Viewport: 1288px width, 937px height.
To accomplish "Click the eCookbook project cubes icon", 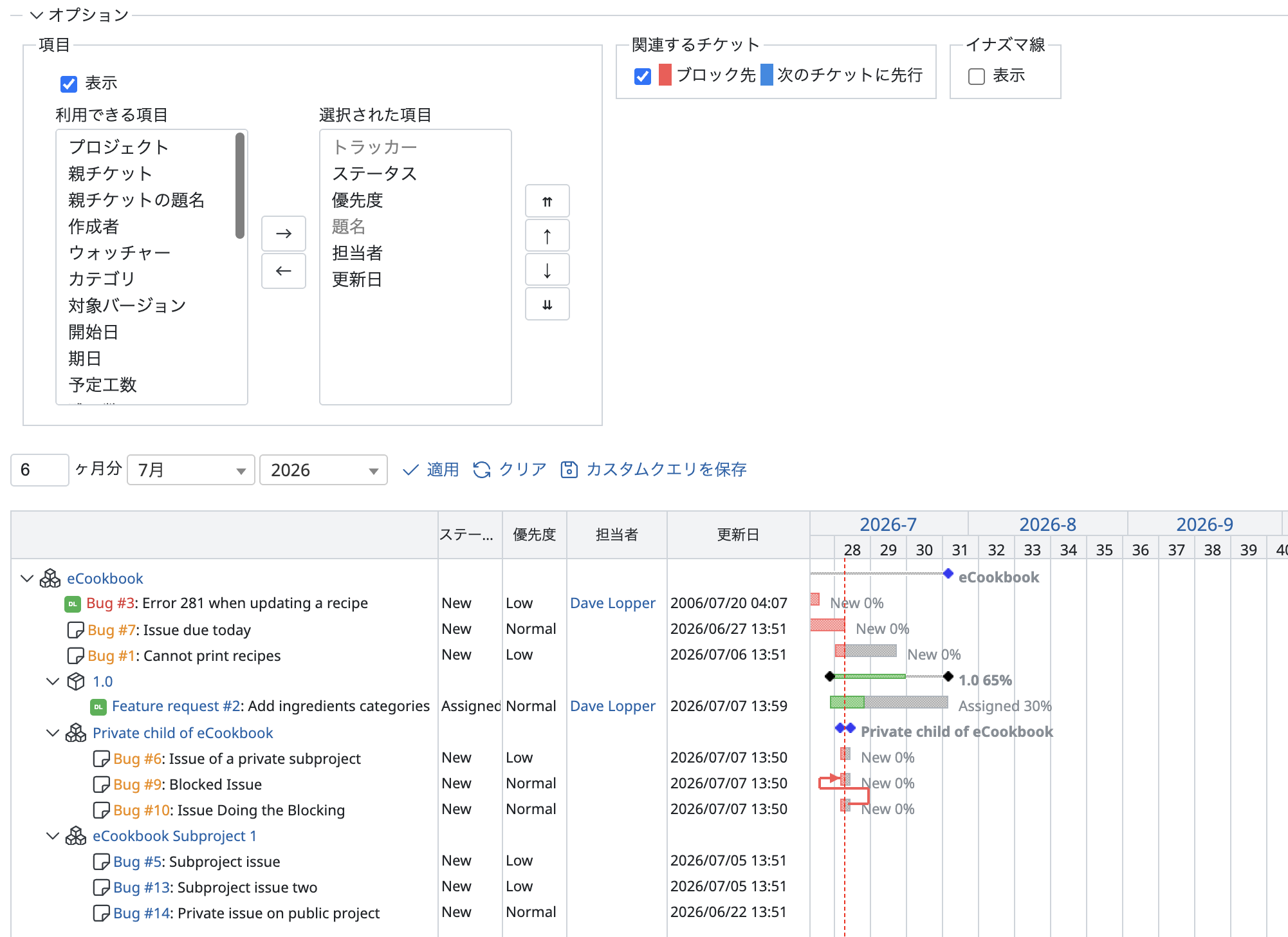I will coord(50,578).
